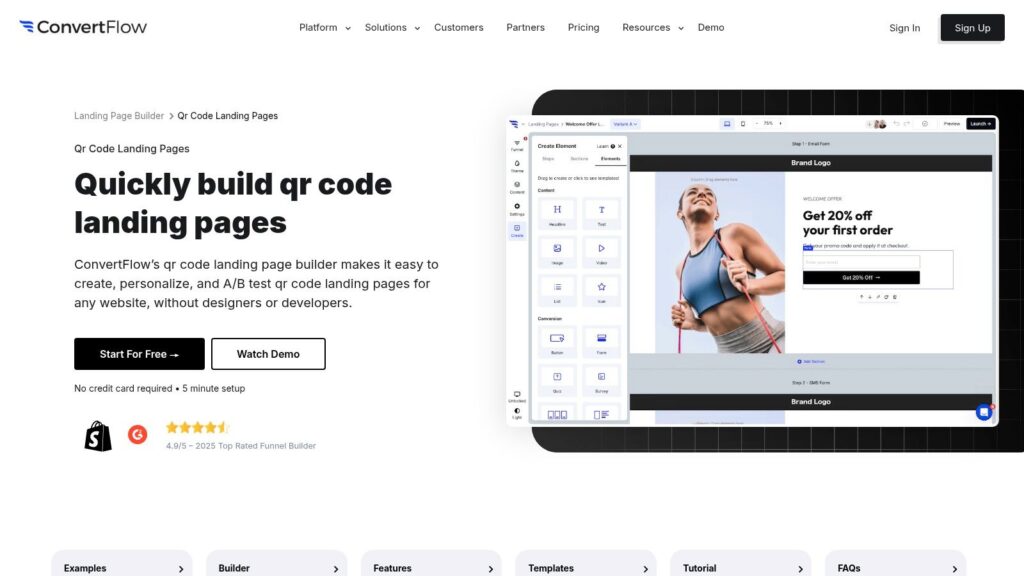This screenshot has width=1024, height=576.
Task: Expand the Platform dropdown menu
Action: 325,28
